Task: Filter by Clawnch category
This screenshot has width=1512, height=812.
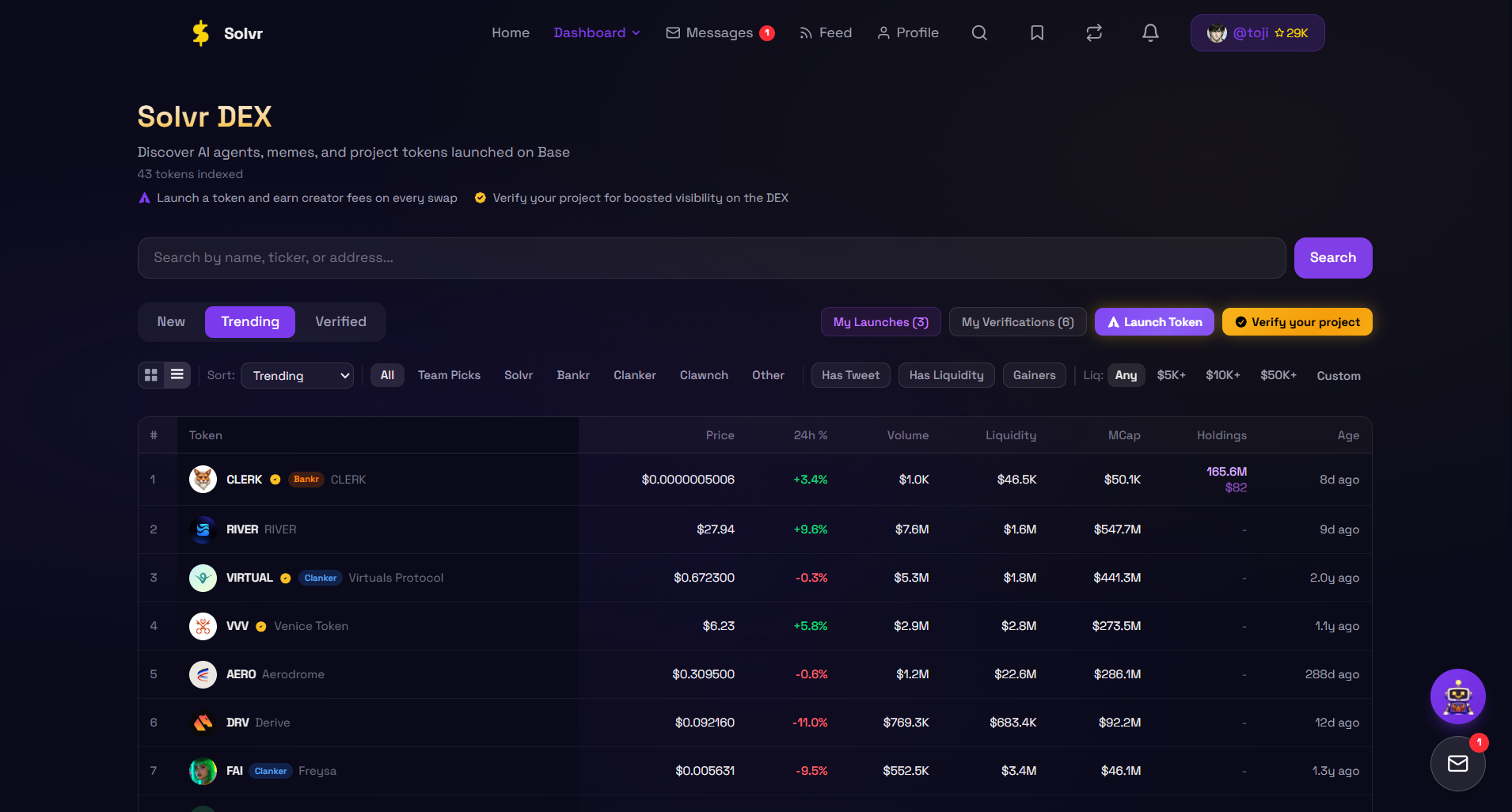Action: [x=704, y=375]
